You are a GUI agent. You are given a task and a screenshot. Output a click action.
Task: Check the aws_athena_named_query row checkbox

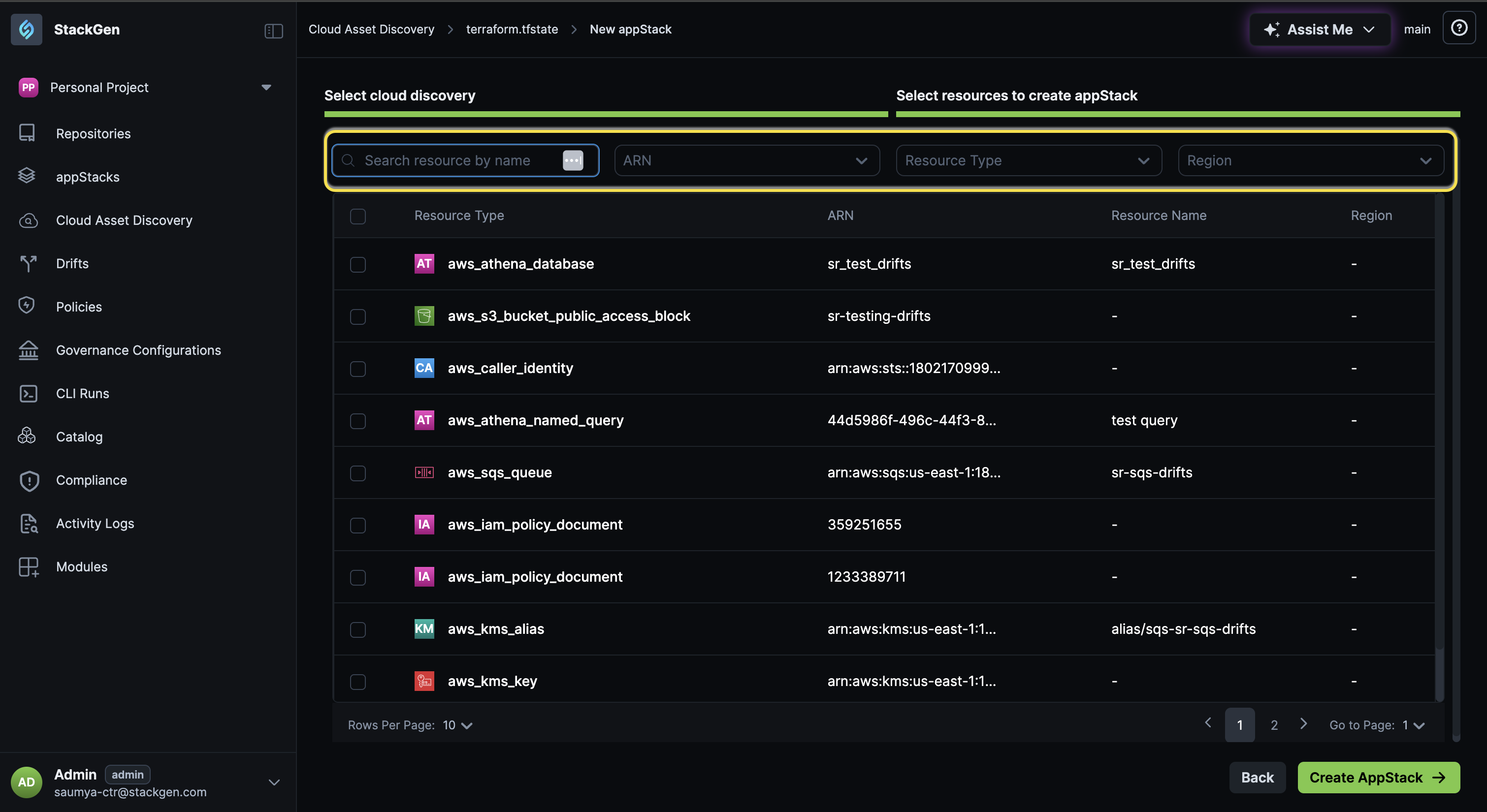tap(358, 421)
